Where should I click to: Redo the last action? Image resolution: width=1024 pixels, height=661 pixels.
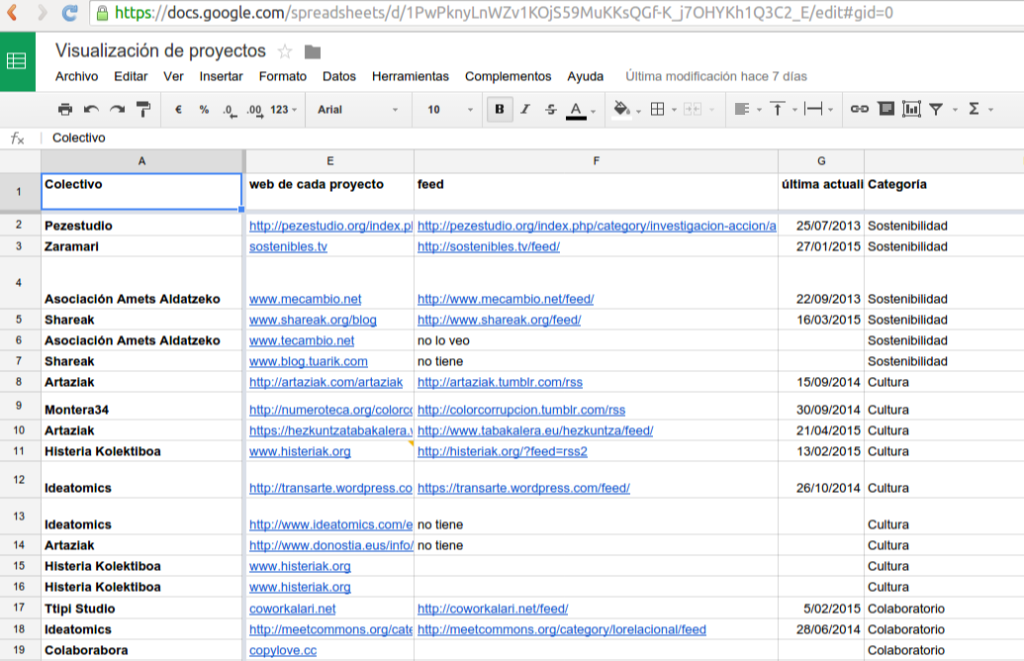(x=117, y=109)
